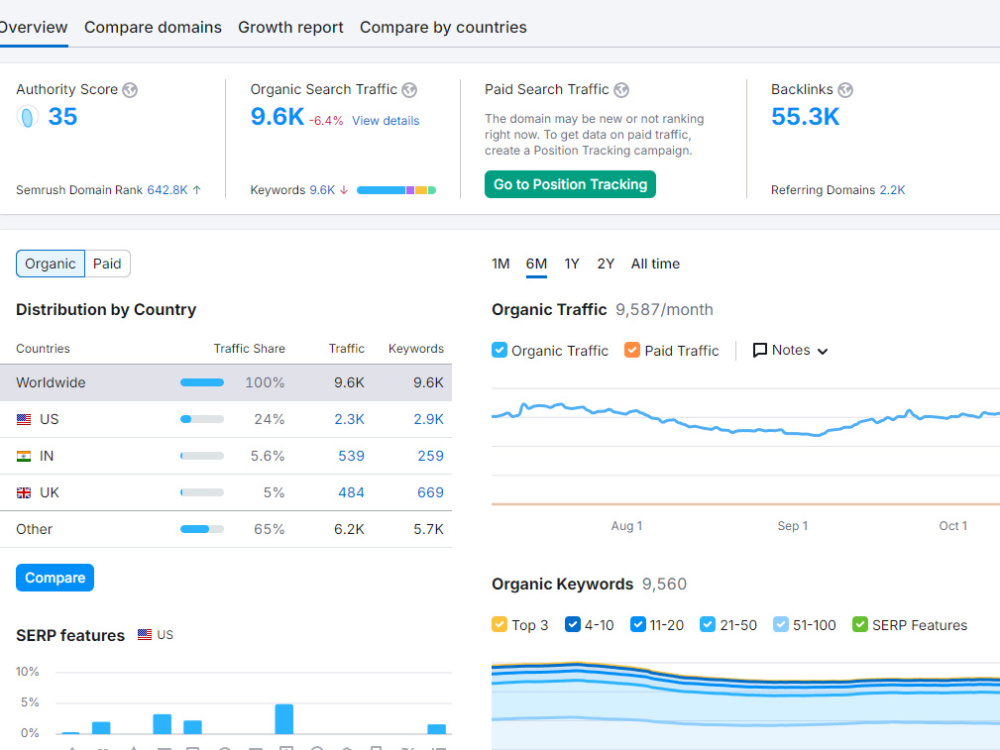Click the Semrush Domain Rank up arrow

[196, 189]
